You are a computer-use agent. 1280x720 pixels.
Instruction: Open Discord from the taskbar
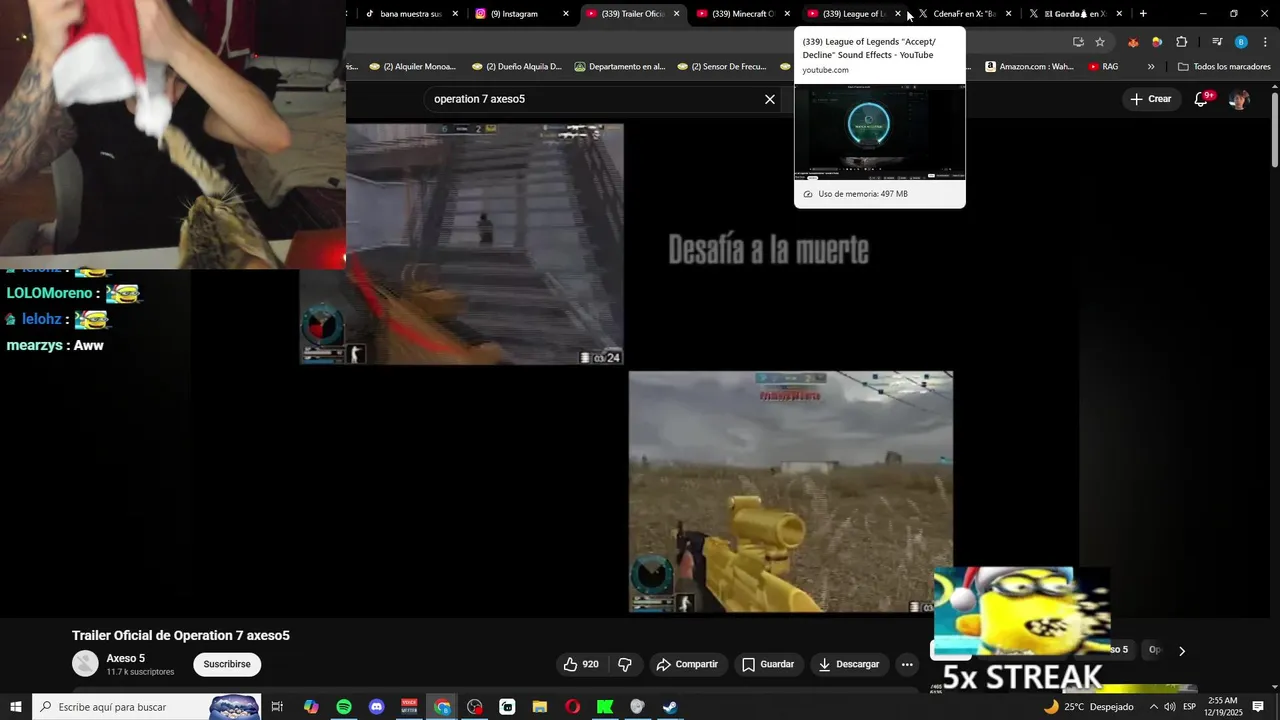click(376, 707)
